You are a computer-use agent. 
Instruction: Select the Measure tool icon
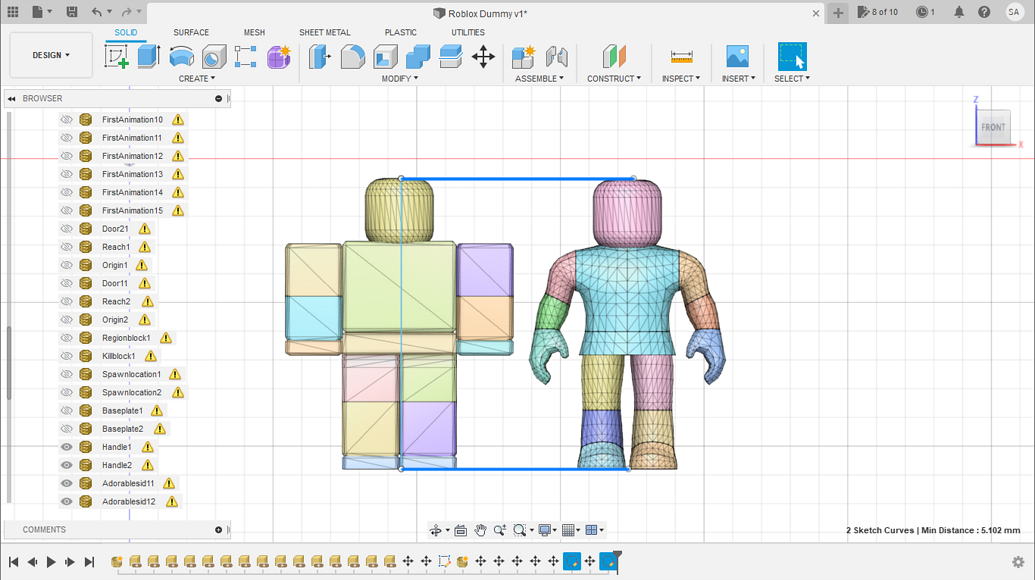pyautogui.click(x=681, y=57)
